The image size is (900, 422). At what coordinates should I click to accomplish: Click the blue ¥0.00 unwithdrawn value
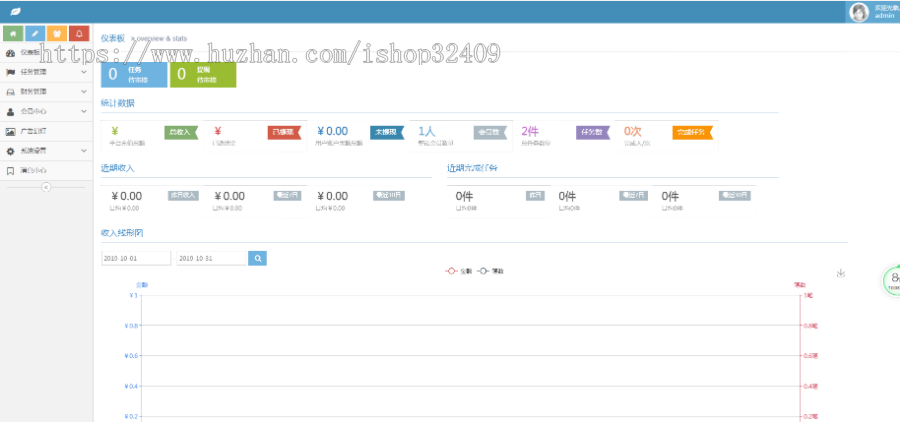pyautogui.click(x=333, y=131)
